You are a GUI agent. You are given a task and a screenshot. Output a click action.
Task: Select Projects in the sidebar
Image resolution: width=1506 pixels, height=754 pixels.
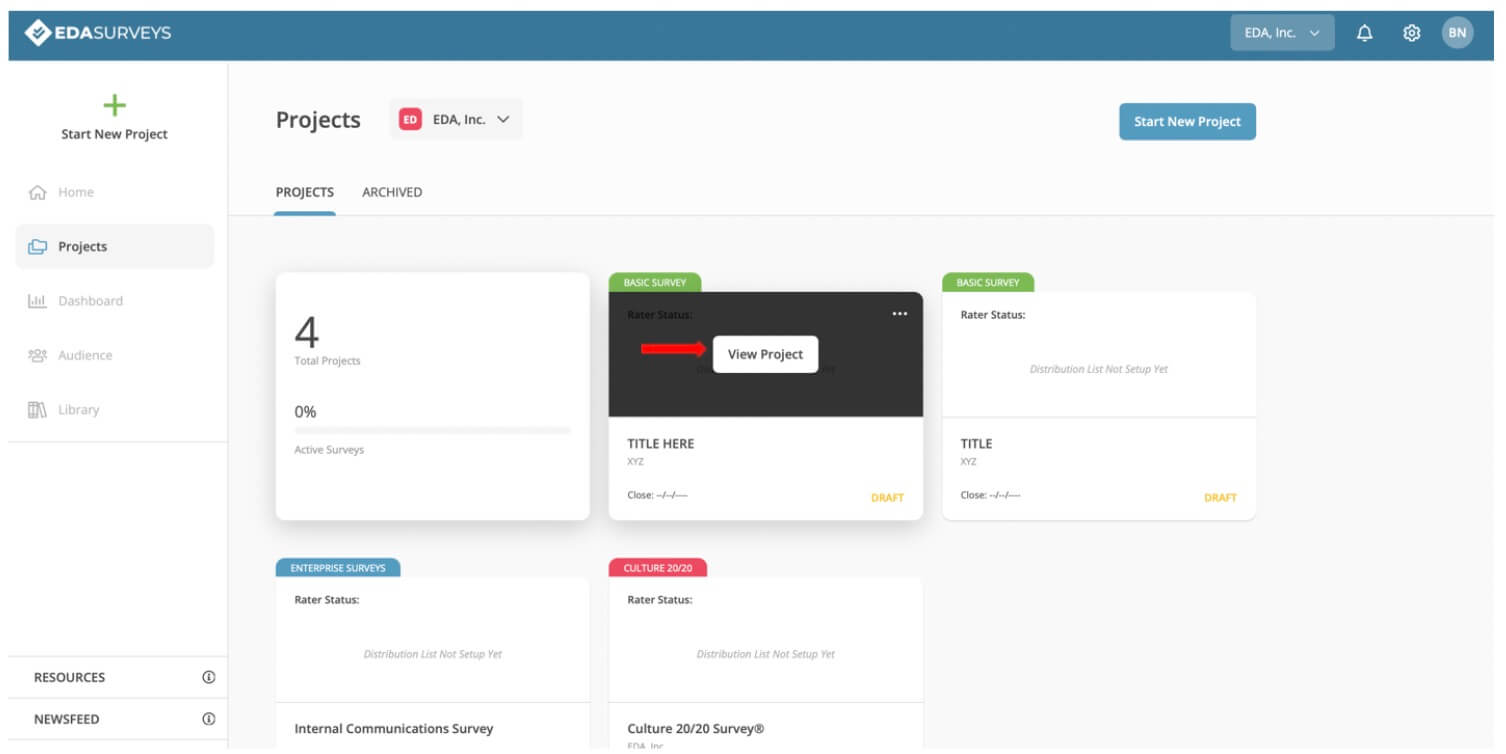point(115,247)
